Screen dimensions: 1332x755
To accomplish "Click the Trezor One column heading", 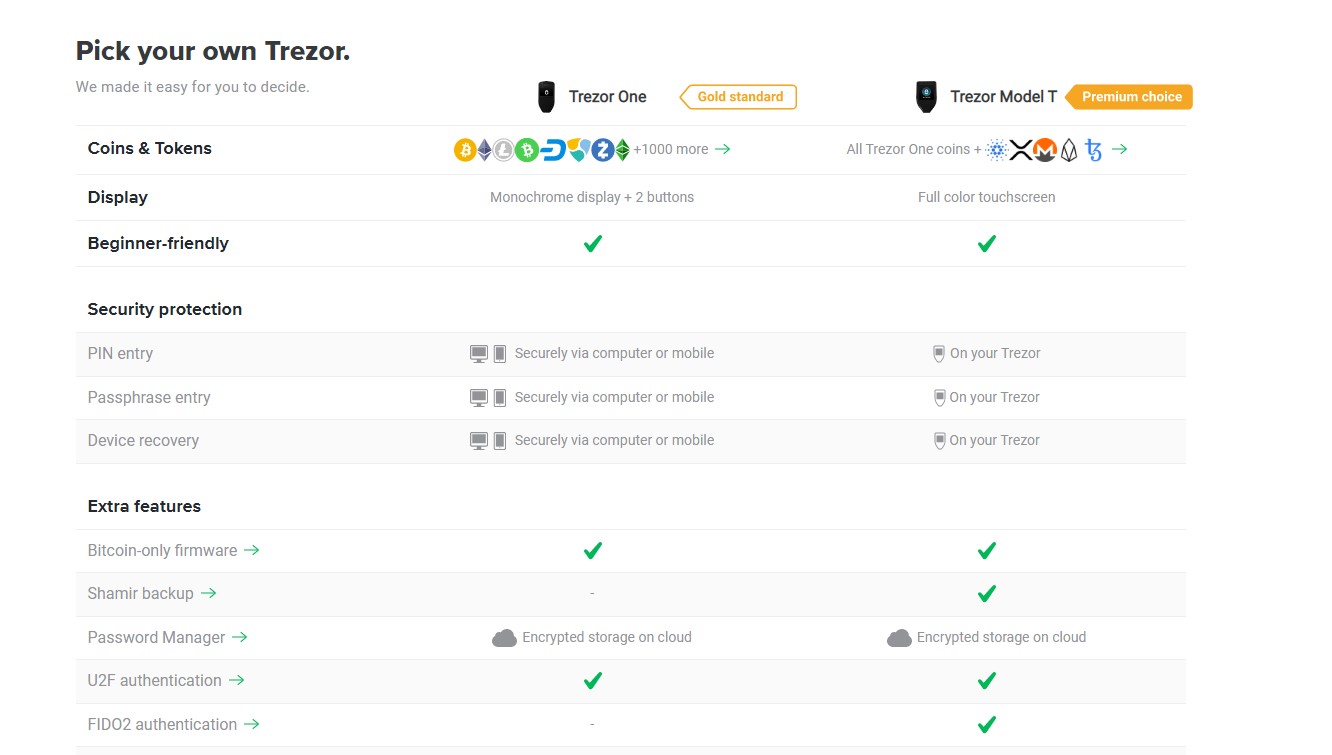I will click(x=608, y=97).
